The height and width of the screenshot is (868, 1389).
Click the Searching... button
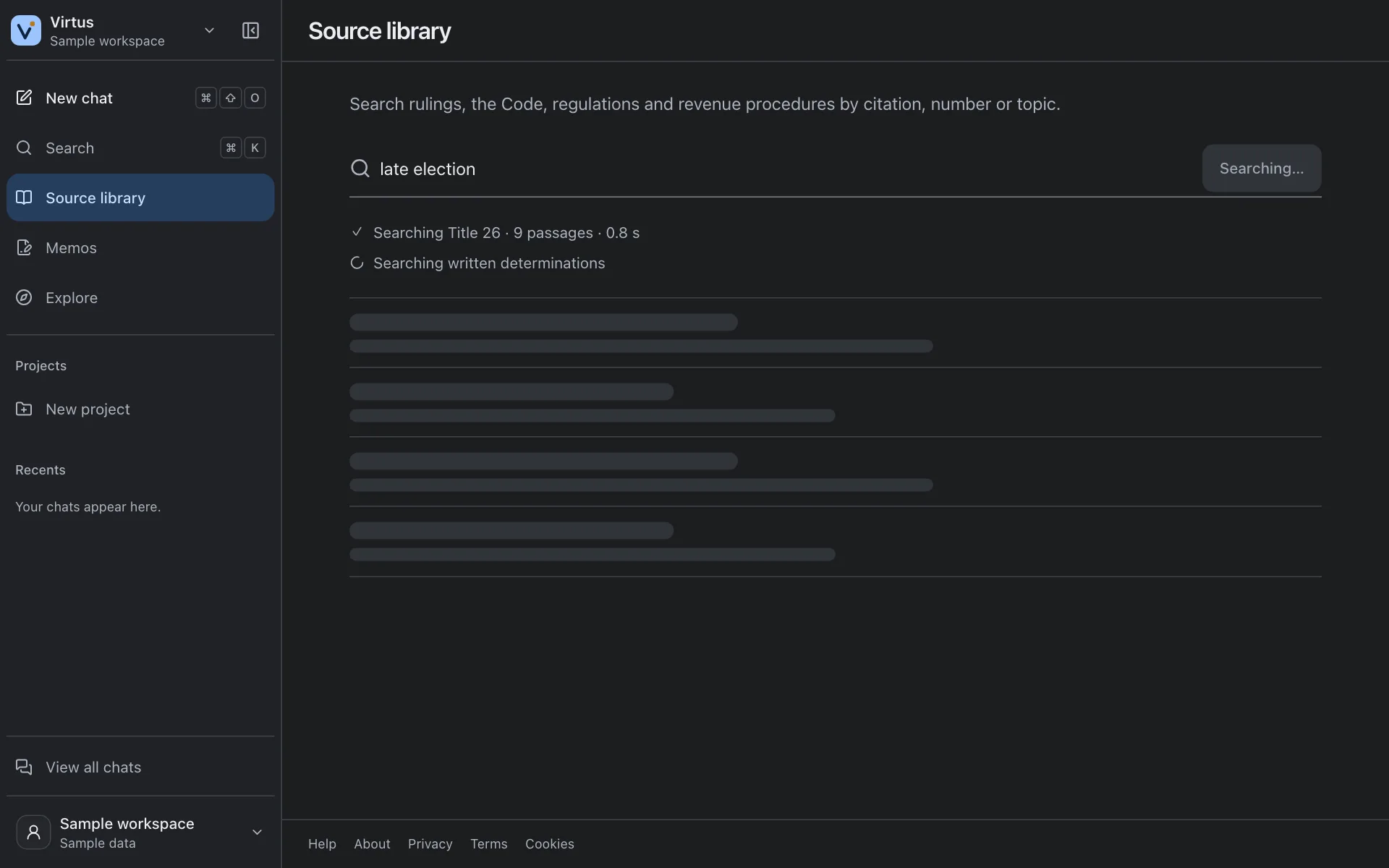1261,169
